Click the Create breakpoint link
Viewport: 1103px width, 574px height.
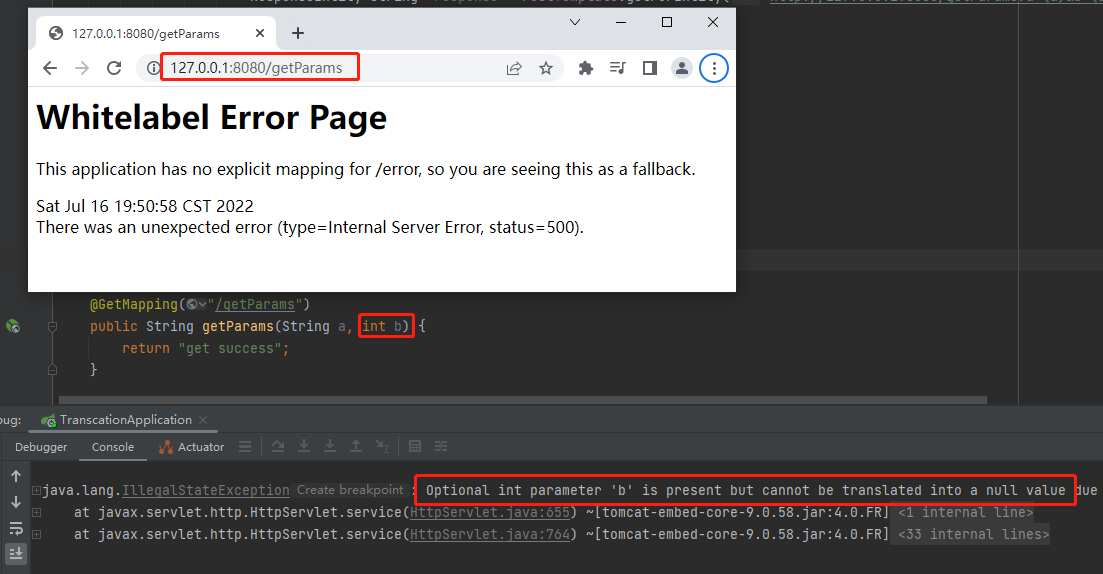coord(350,491)
